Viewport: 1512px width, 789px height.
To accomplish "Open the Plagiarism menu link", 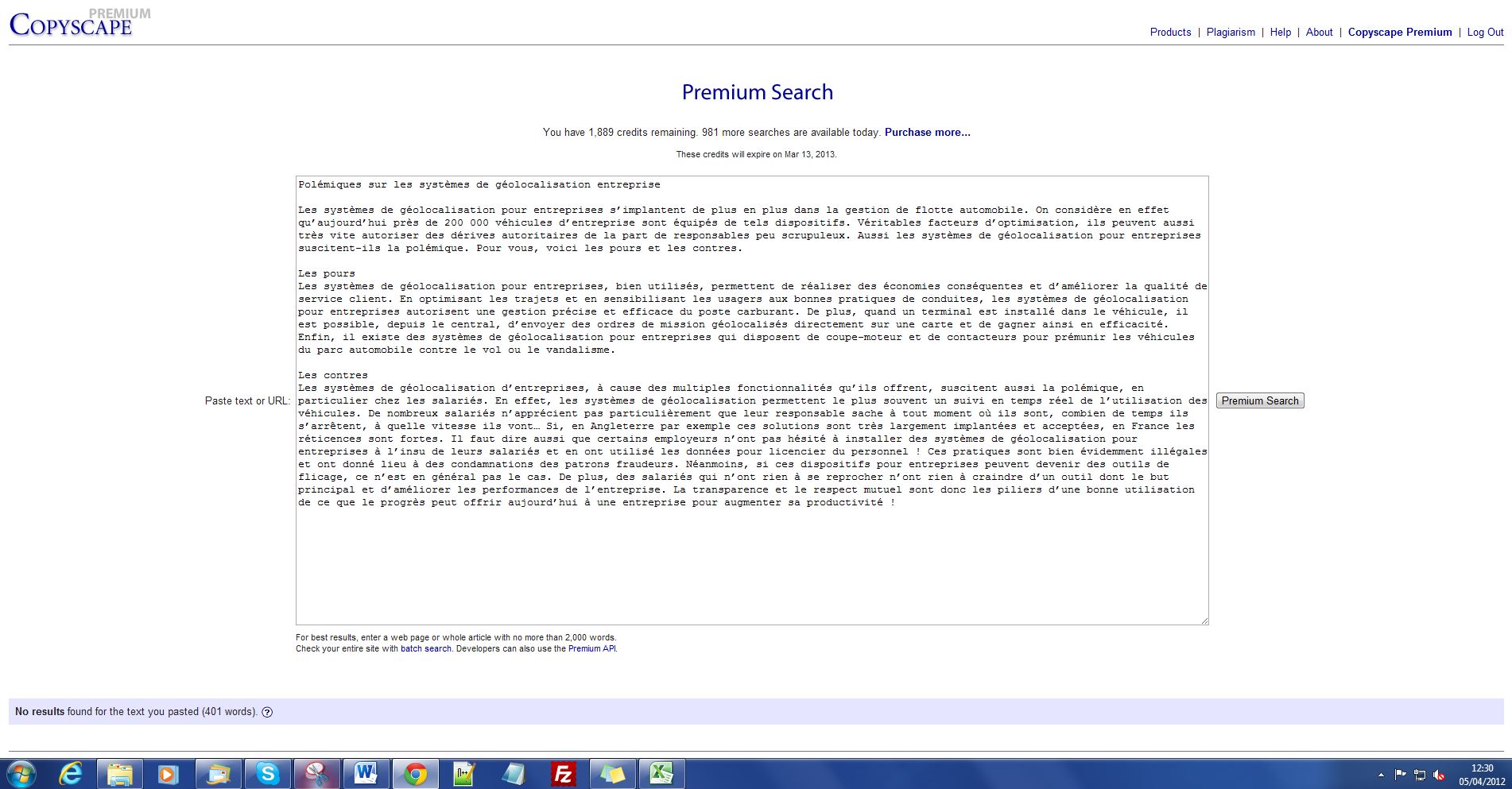I will pyautogui.click(x=1231, y=33).
